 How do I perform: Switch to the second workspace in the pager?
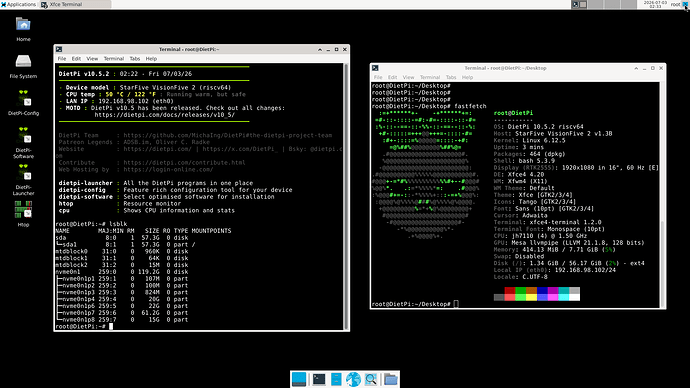[x=595, y=4]
